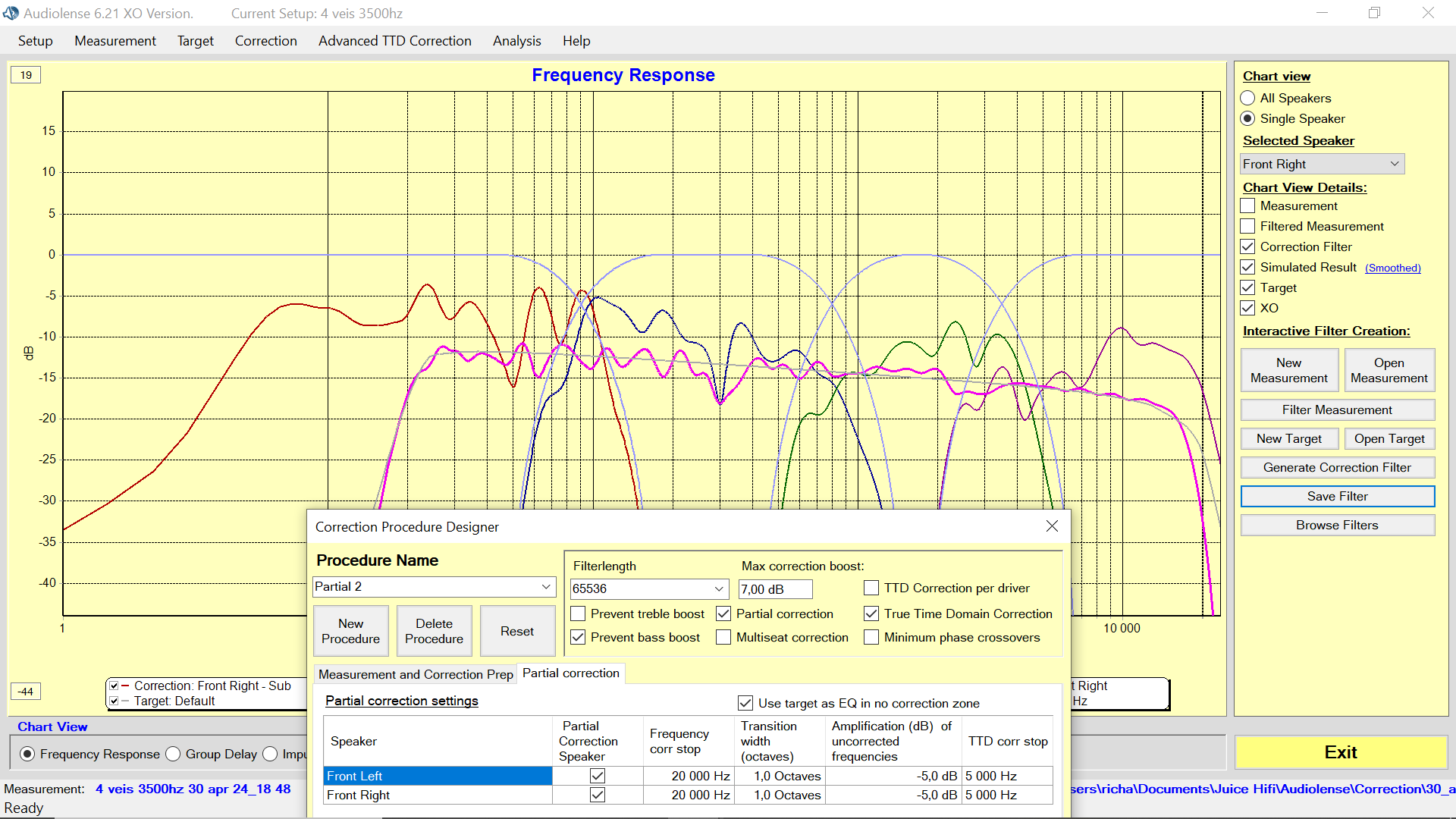Enable Prevent treble boost option
Screen dimensions: 1456x819
578,613
